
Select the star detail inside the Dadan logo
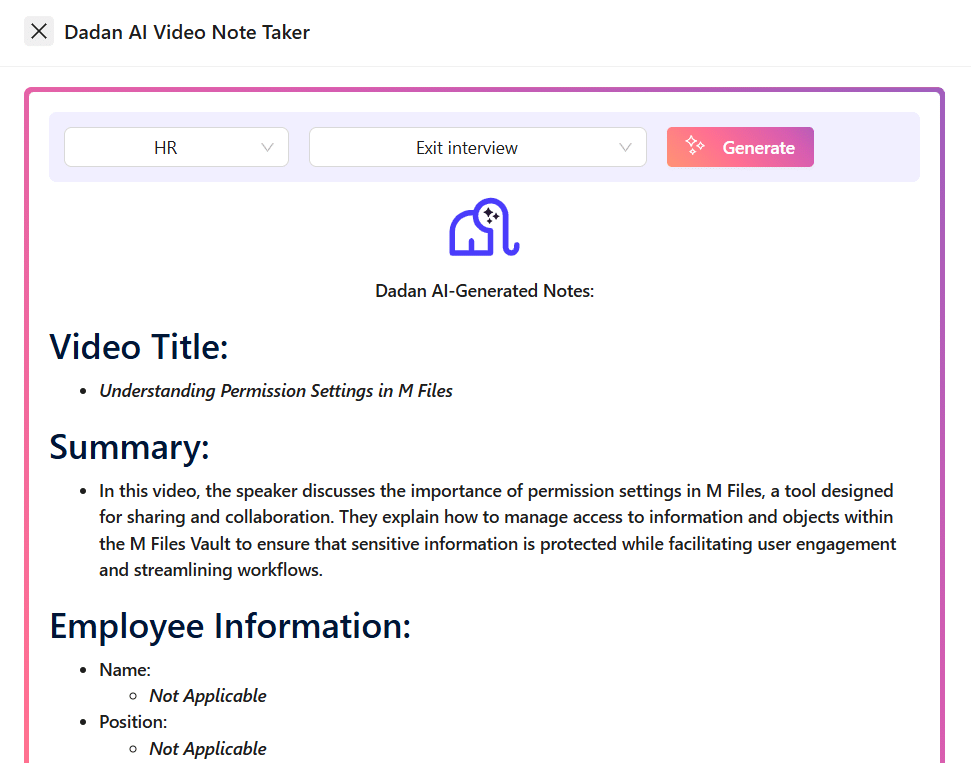pyautogui.click(x=489, y=213)
